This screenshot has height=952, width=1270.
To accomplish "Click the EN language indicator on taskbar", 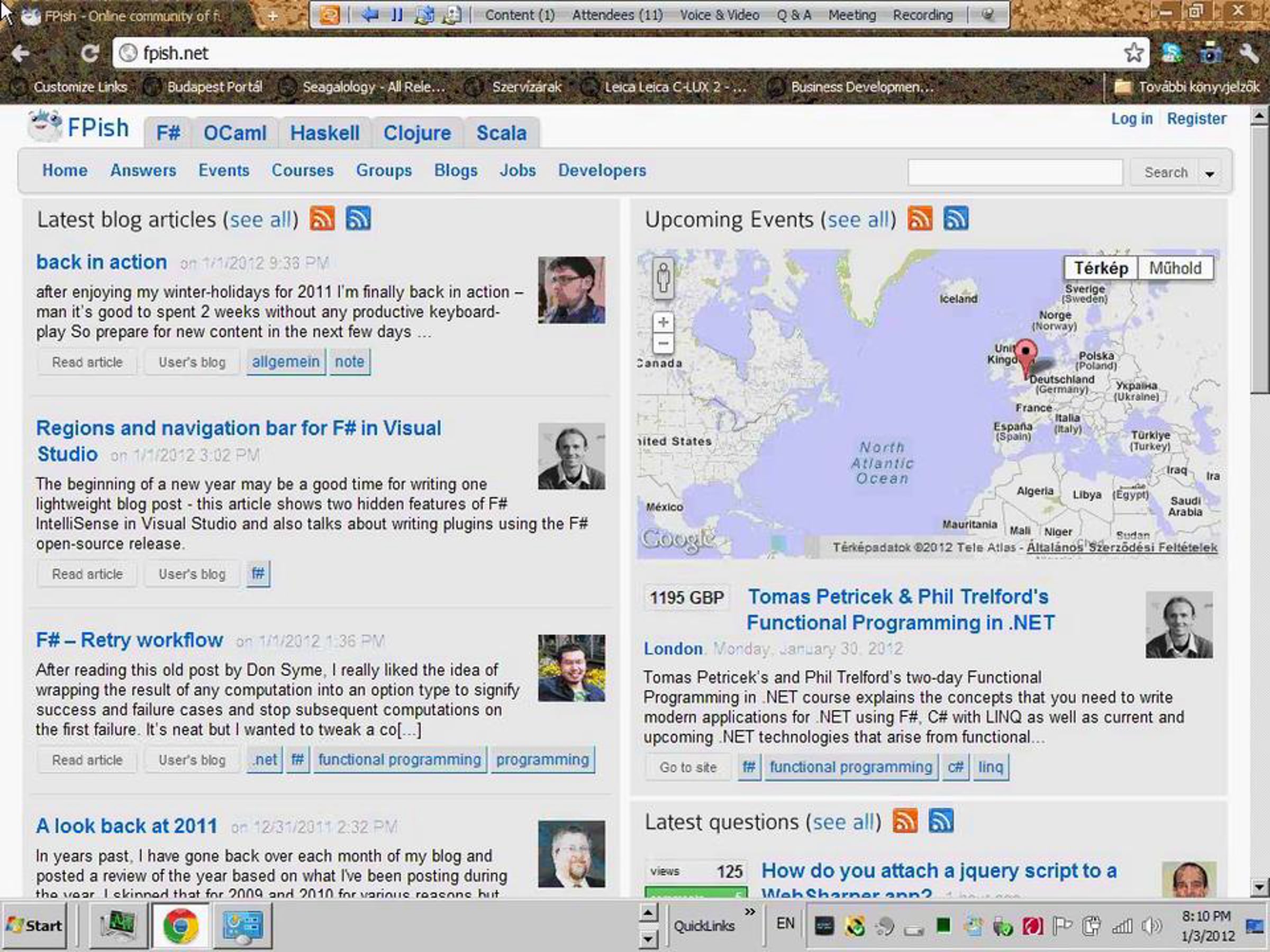I will tap(785, 923).
